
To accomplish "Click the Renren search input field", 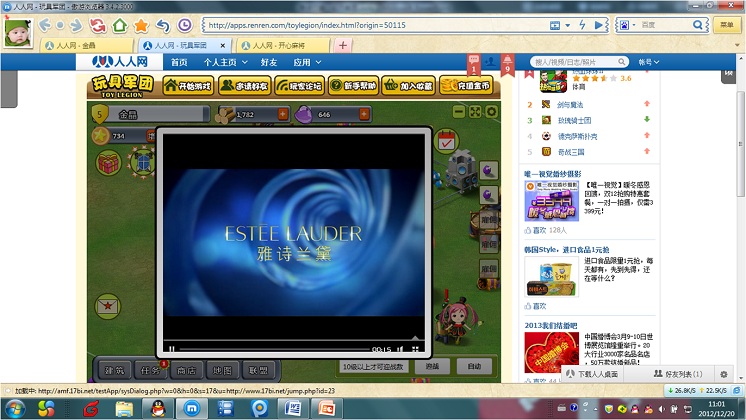I will point(576,62).
